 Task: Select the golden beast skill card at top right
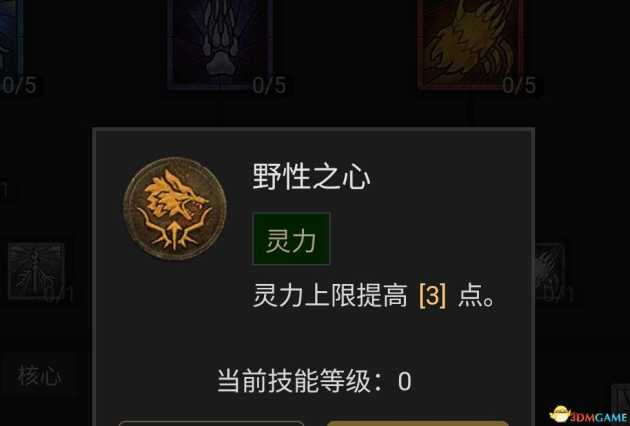pyautogui.click(x=470, y=43)
